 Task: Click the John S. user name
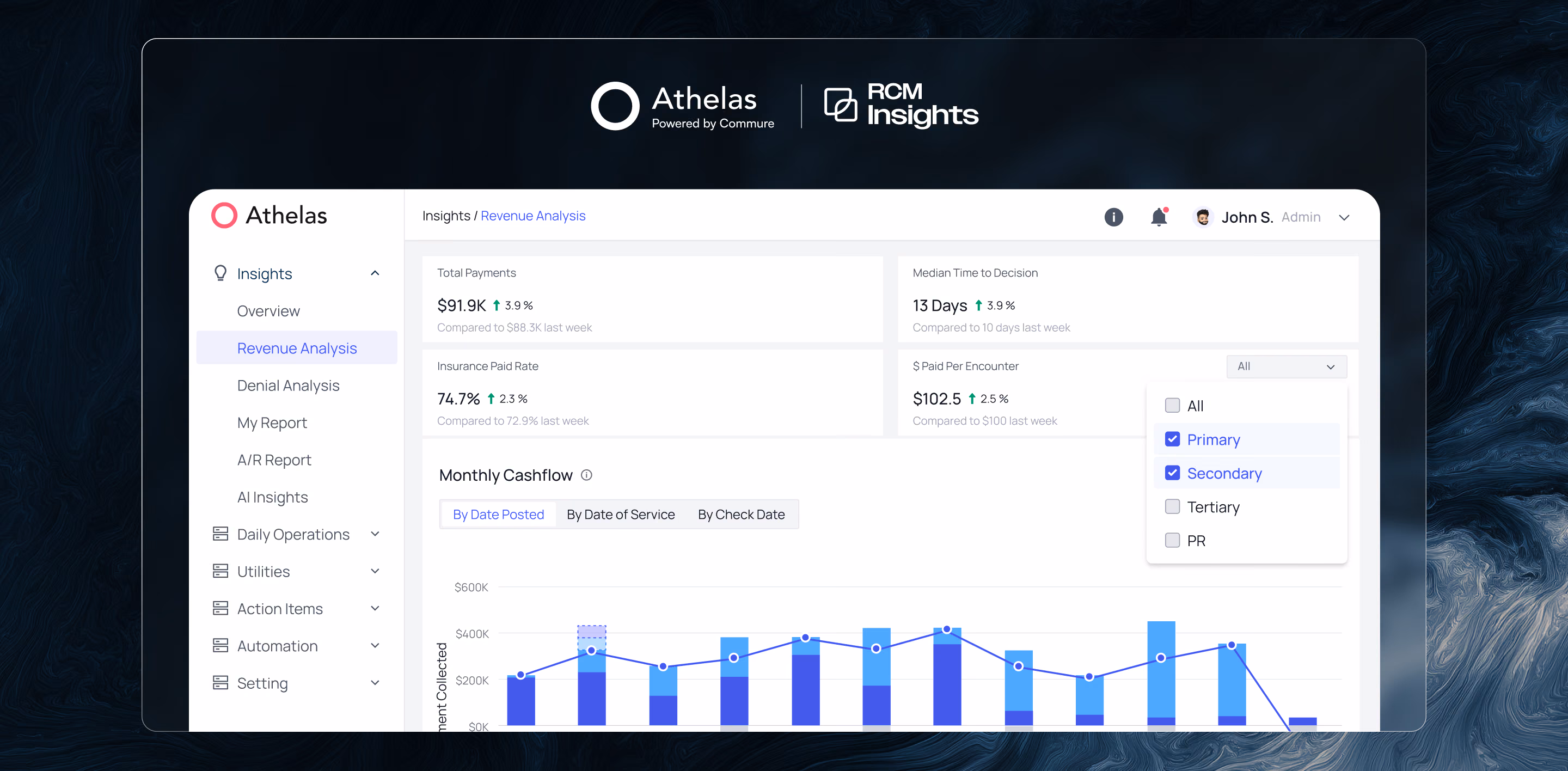[1247, 217]
